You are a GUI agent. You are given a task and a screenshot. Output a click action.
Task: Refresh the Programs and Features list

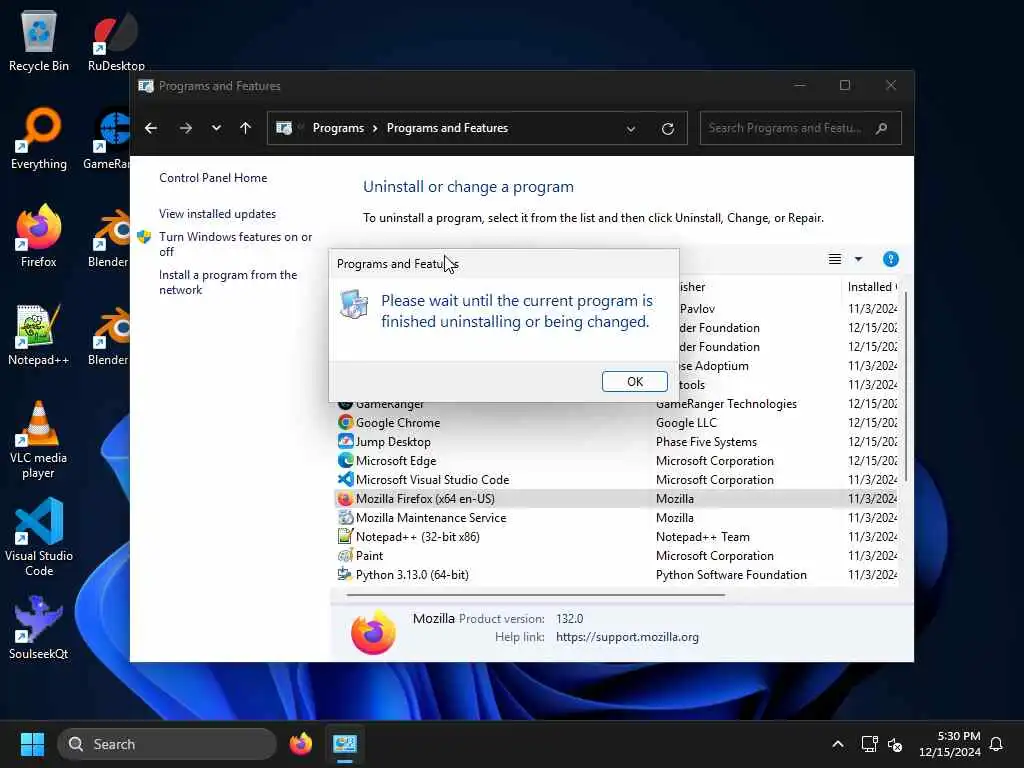tap(667, 128)
